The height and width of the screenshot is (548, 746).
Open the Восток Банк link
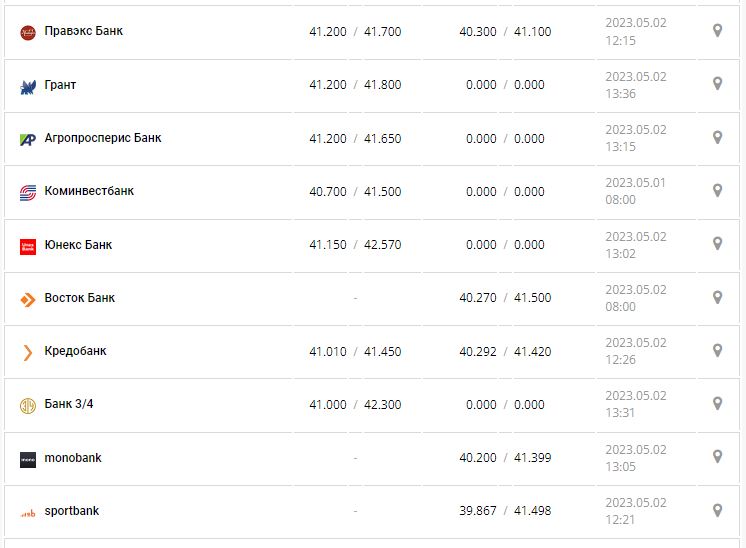point(79,298)
